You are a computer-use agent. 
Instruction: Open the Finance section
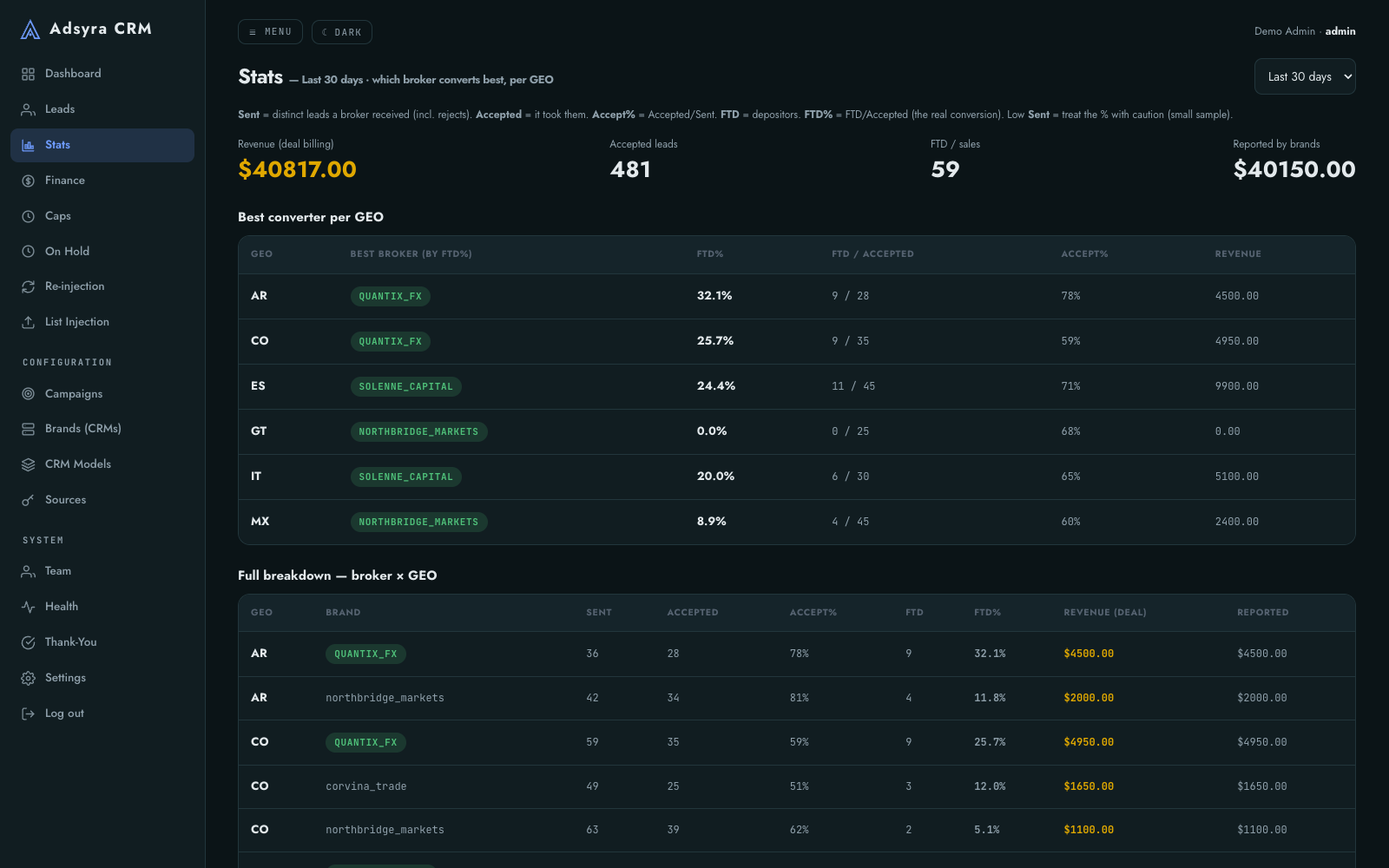pos(102,181)
